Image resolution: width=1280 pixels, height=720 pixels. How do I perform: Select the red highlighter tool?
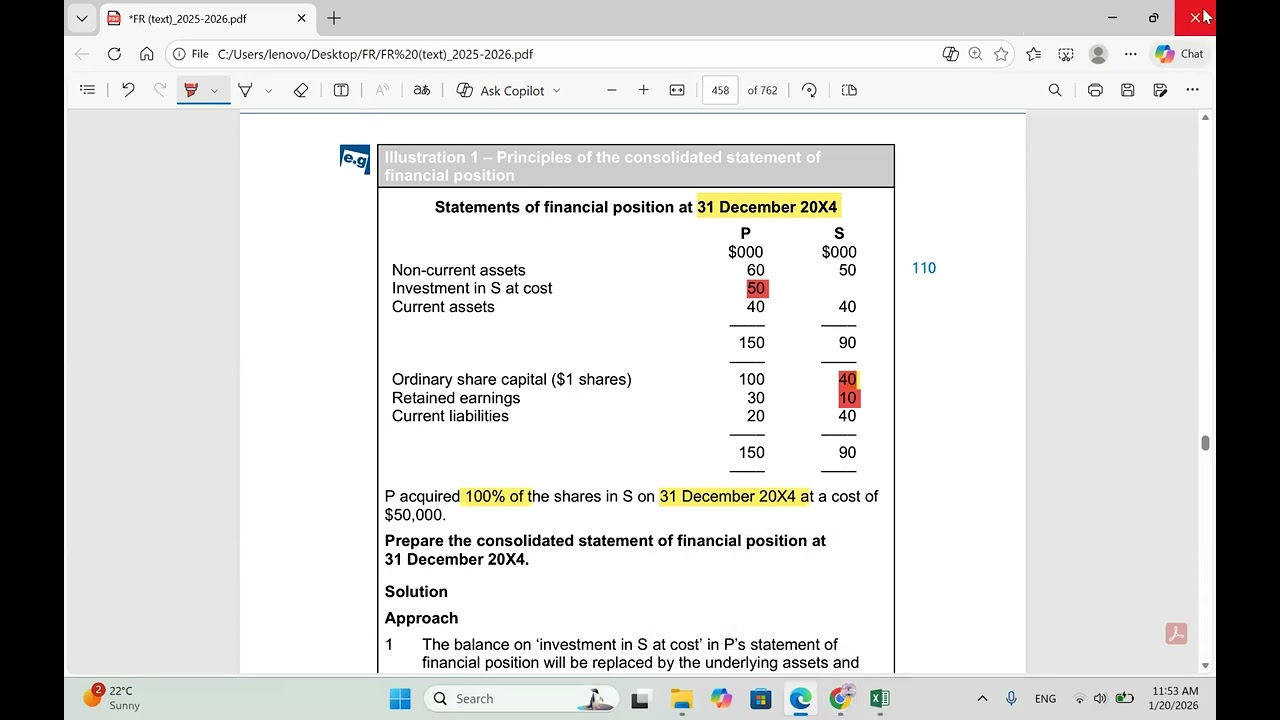point(191,90)
